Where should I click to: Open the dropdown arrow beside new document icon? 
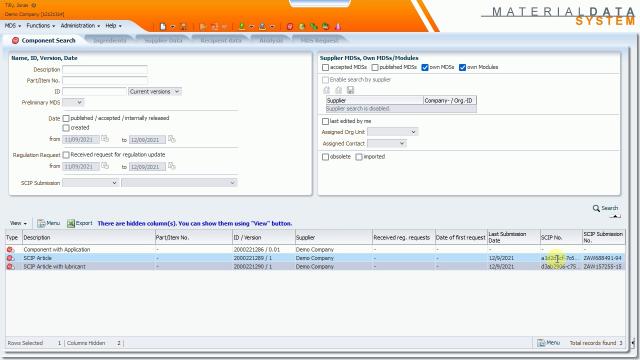coord(173,27)
